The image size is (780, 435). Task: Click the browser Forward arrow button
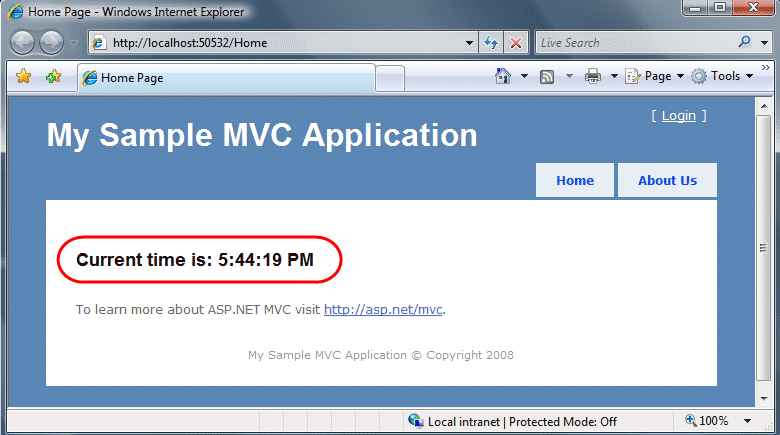(51, 43)
